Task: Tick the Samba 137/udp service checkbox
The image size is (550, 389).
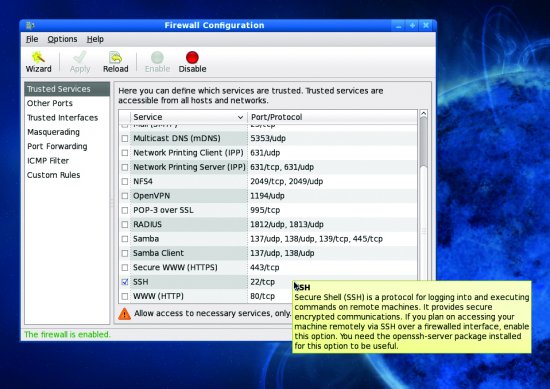Action: click(125, 239)
